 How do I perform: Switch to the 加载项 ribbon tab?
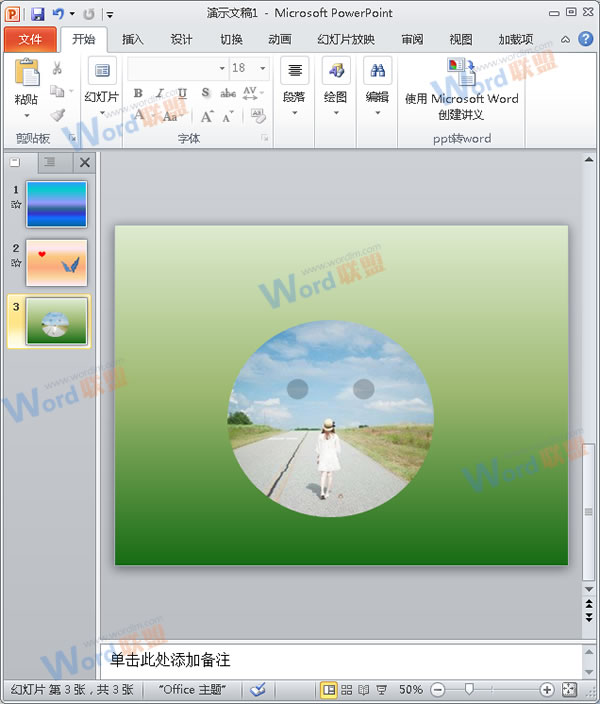coord(516,40)
